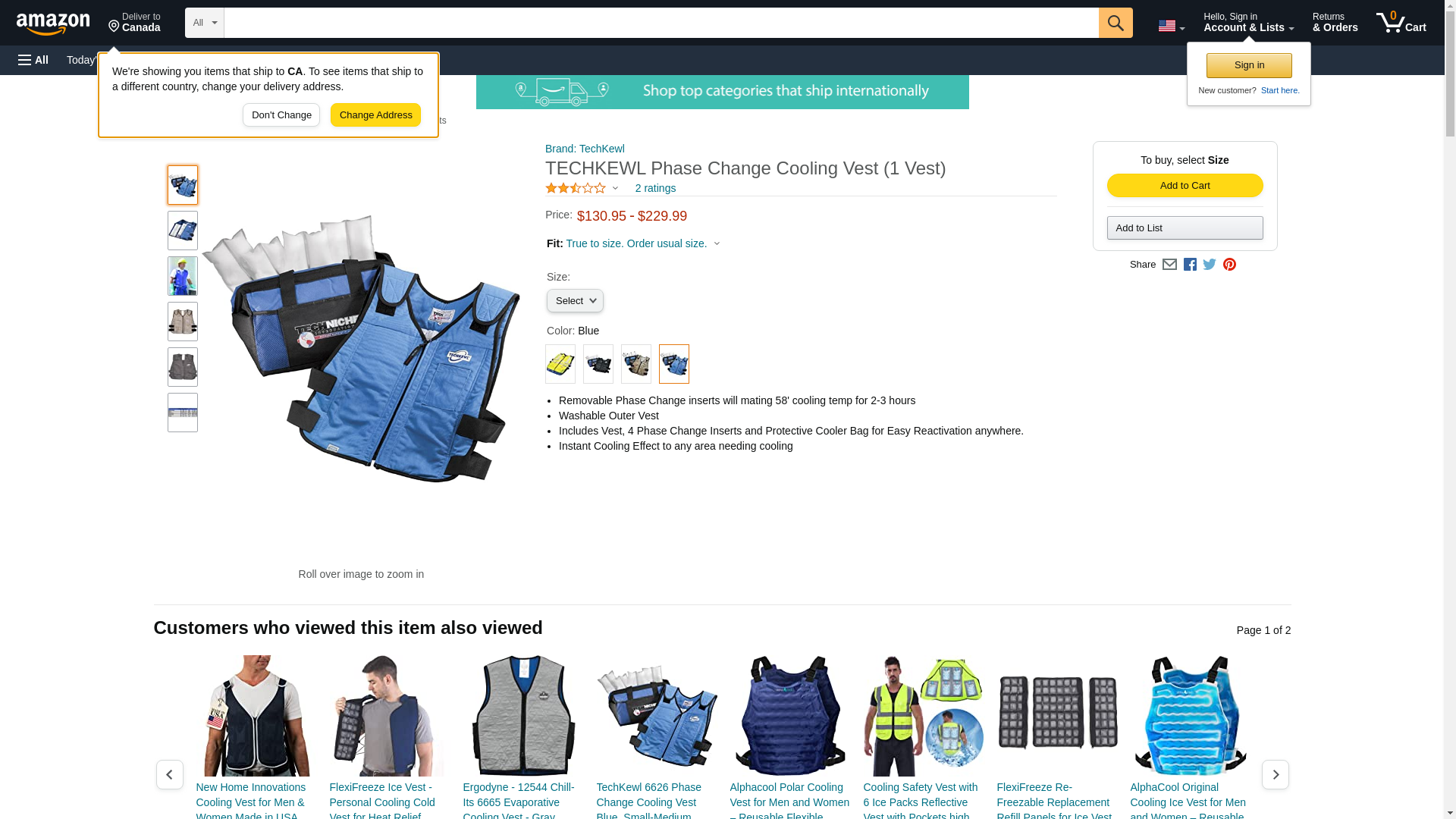Click the Change Address button
This screenshot has width=1456, height=819.
[375, 115]
